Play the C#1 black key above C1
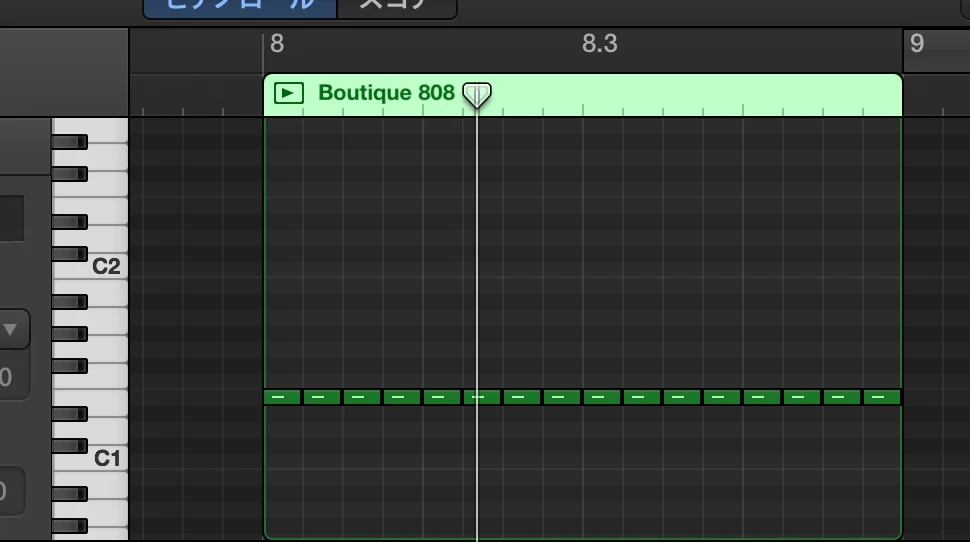This screenshot has width=970, height=542. click(69, 445)
